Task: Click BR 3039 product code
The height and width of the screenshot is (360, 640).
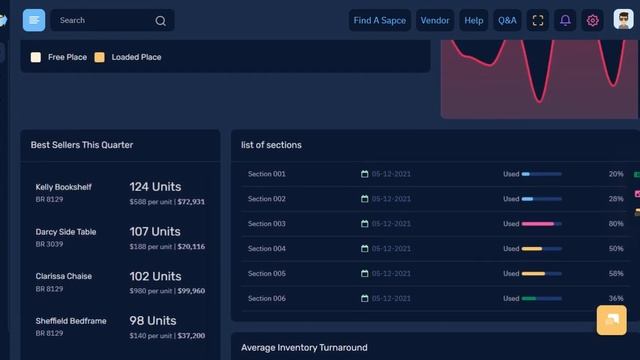Action: (49, 244)
